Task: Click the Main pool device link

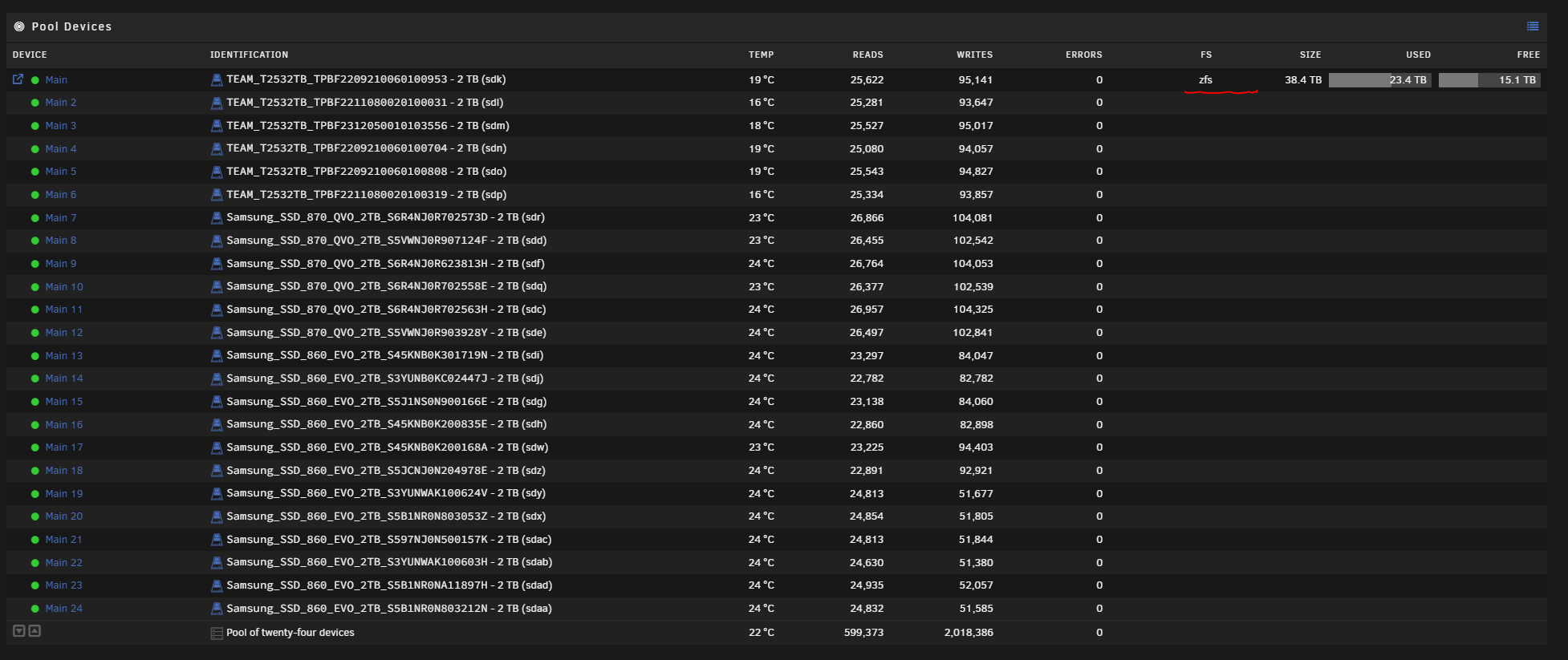Action: 56,79
